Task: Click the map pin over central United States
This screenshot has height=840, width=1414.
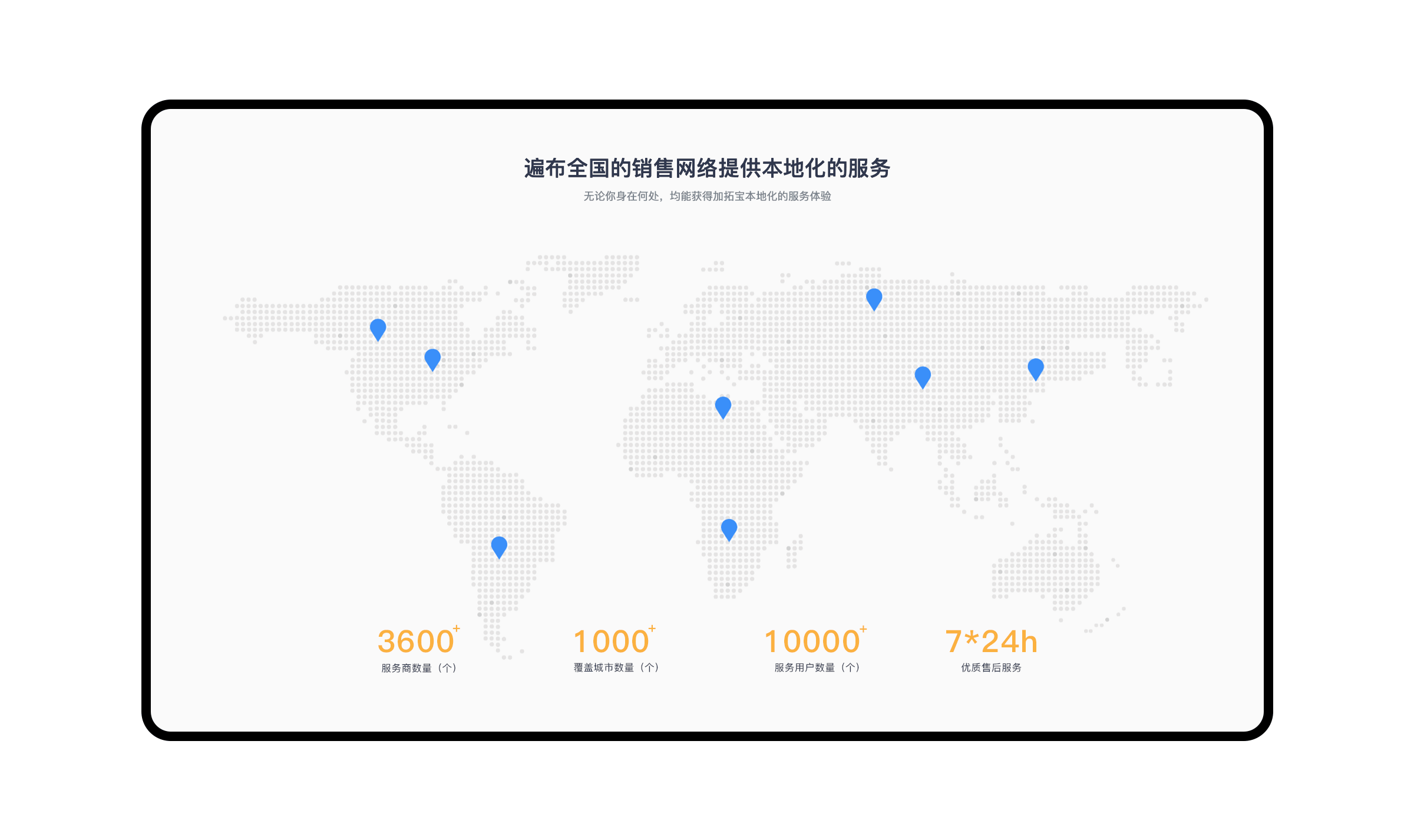Action: (x=432, y=360)
